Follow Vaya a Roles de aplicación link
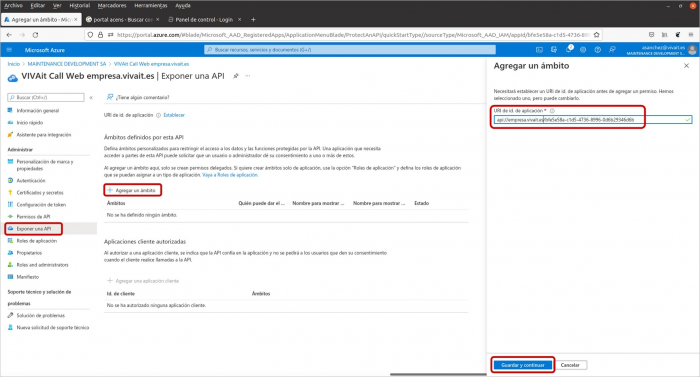Viewport: 700px width, 377px height. click(230, 175)
